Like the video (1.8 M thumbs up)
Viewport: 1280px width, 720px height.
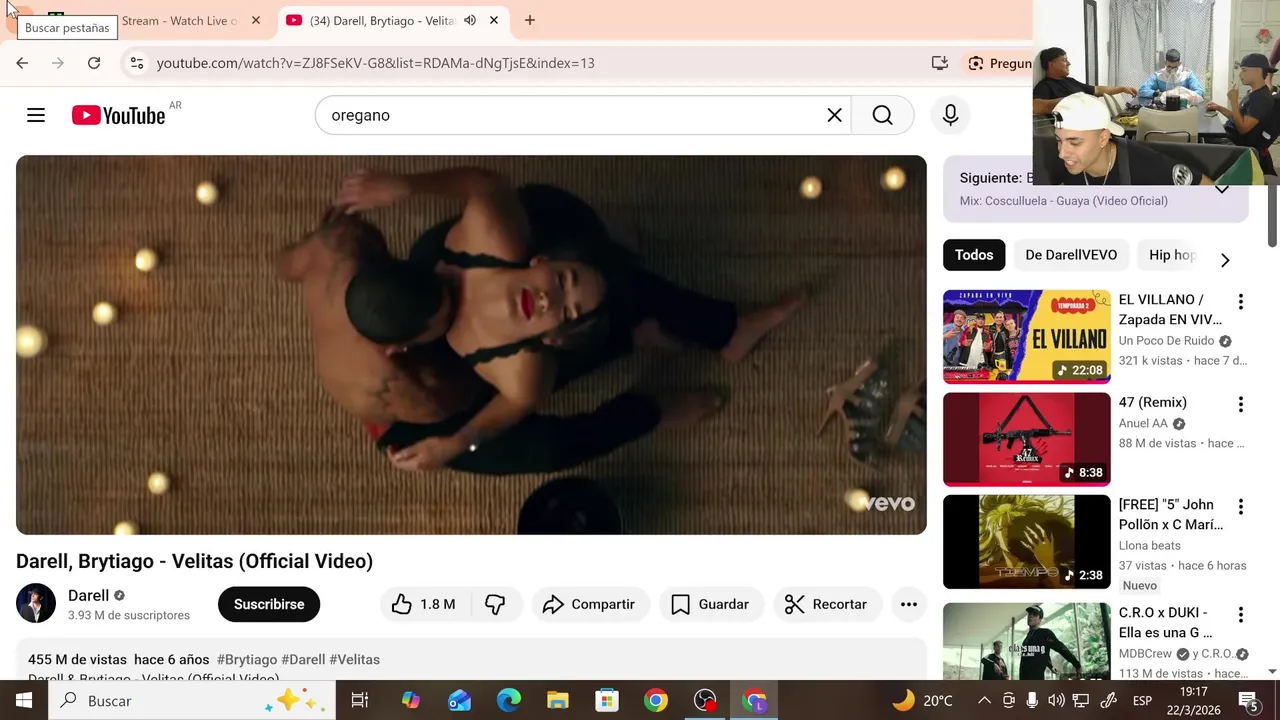point(424,604)
